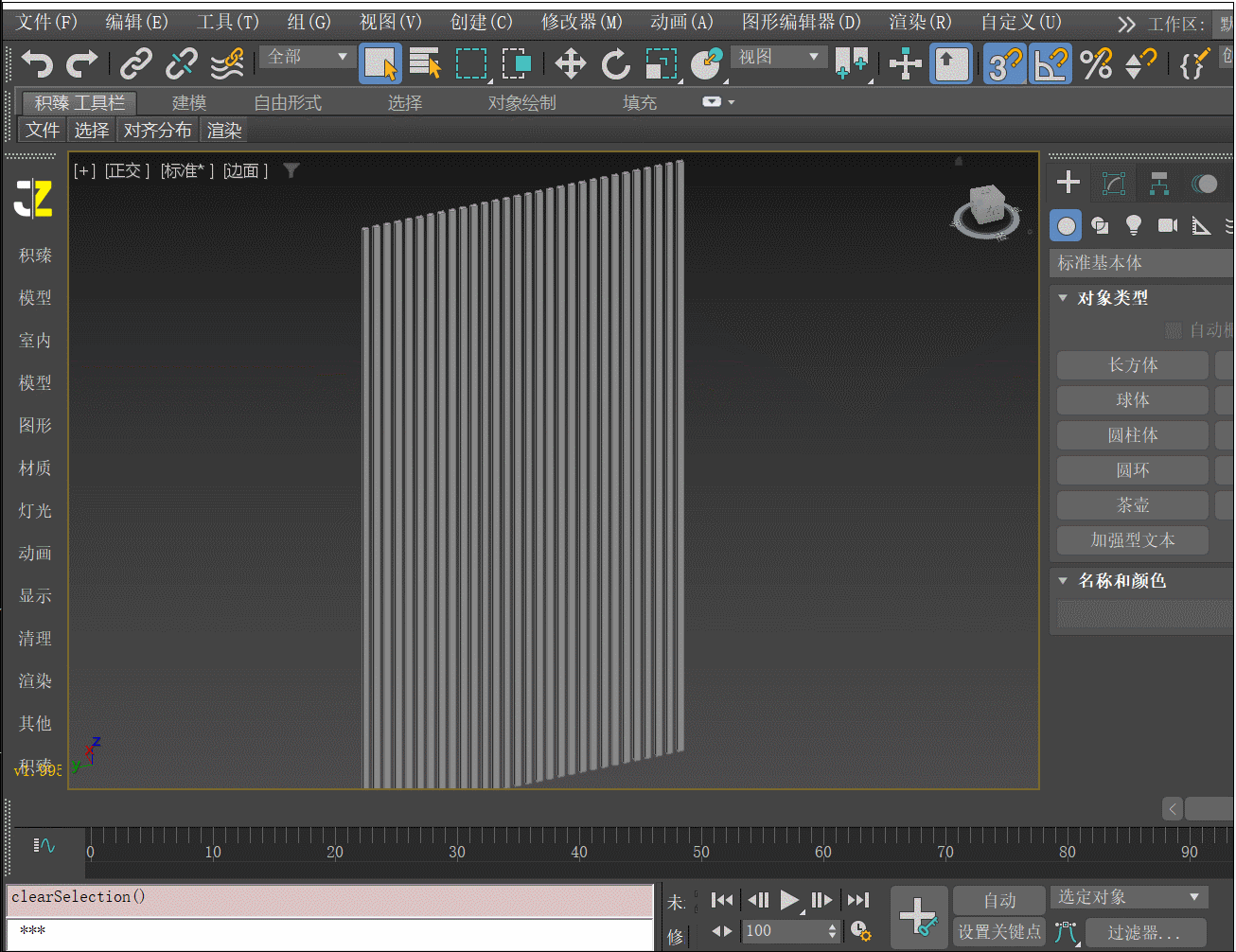Click the viewport filter funnel icon
The height and width of the screenshot is (952, 1236).
291,170
